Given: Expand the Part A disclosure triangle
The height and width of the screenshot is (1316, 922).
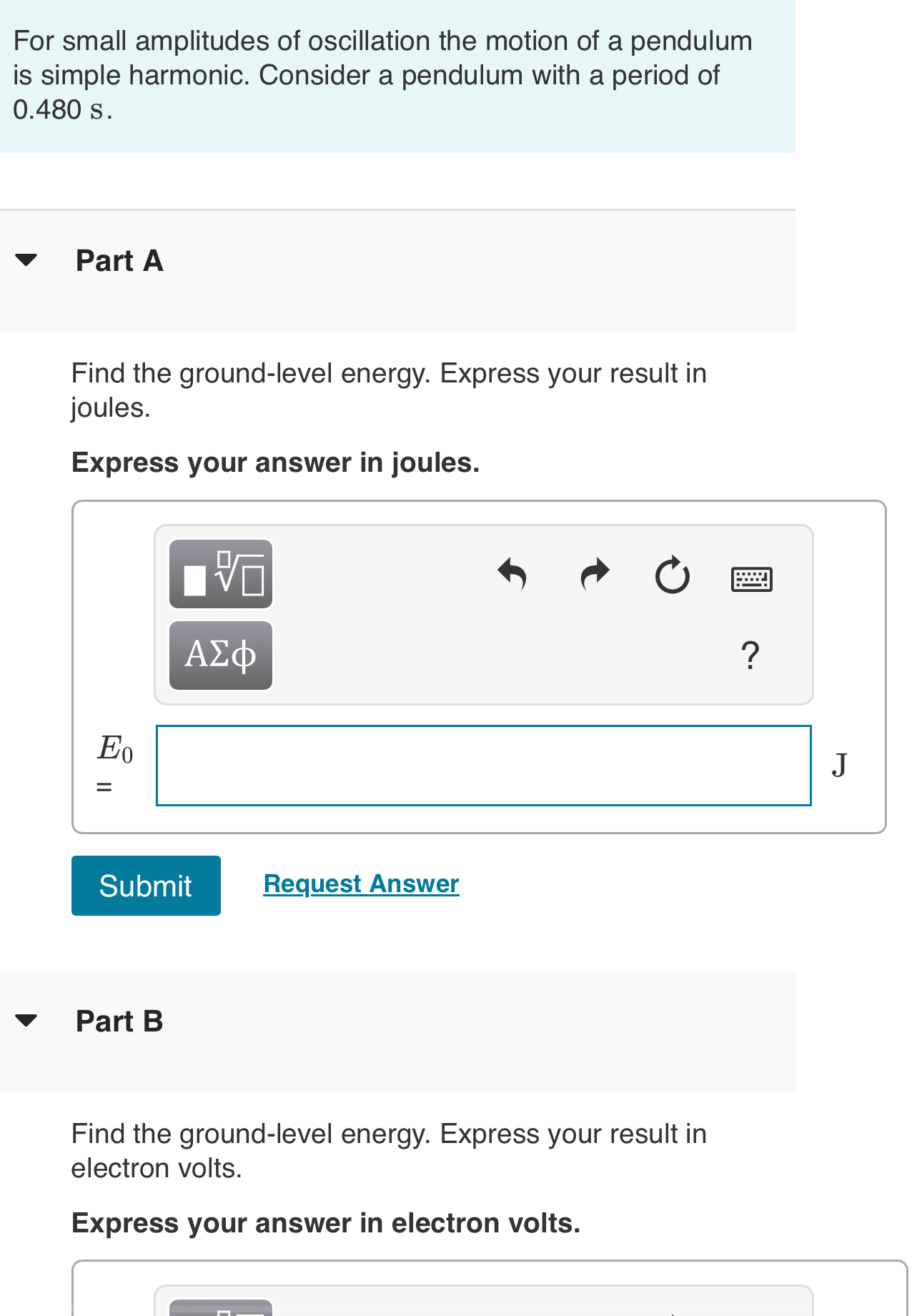Looking at the screenshot, I should pyautogui.click(x=26, y=261).
